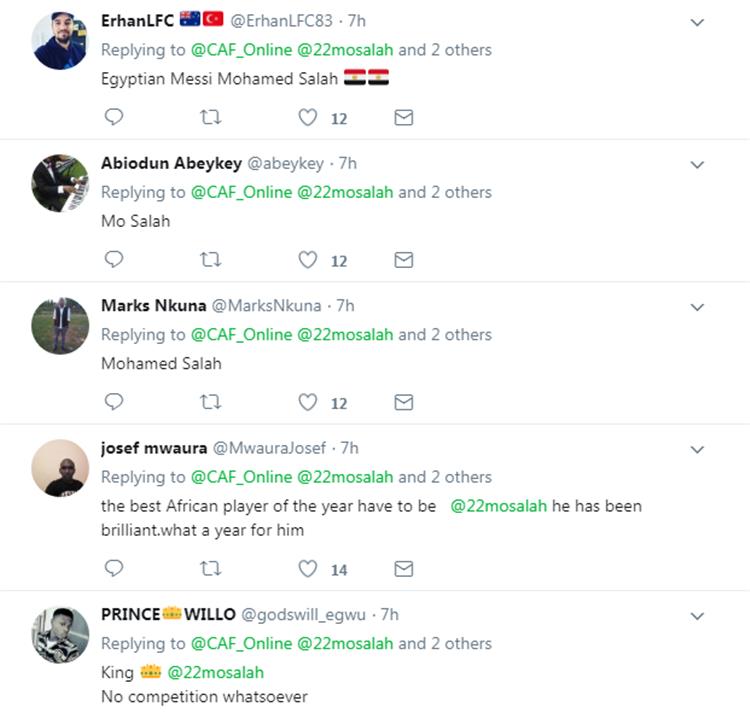
Task: Retweet ErhanLFC's Egyptian Messi tweet
Action: coord(210,118)
